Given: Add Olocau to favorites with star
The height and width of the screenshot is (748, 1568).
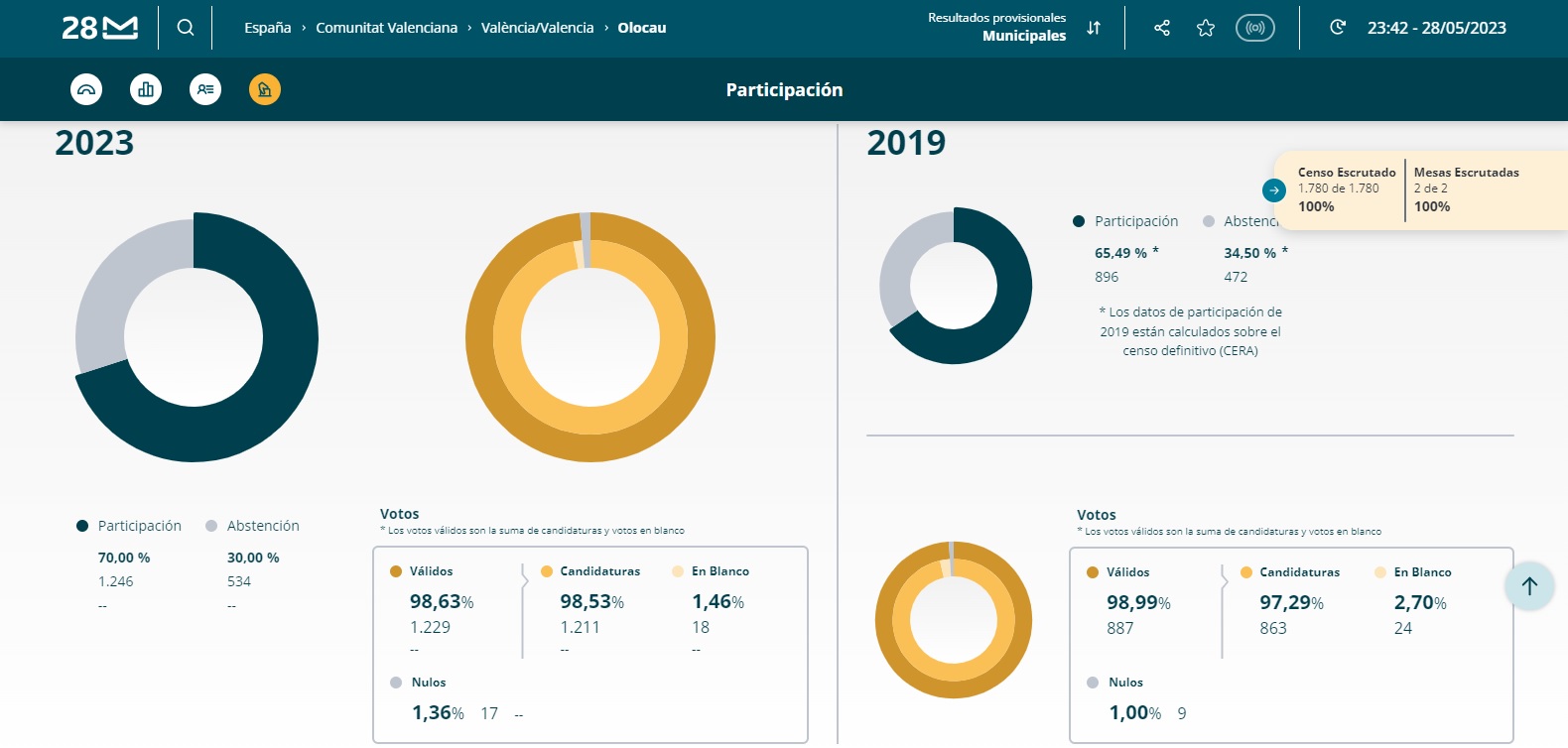Looking at the screenshot, I should tap(1206, 28).
